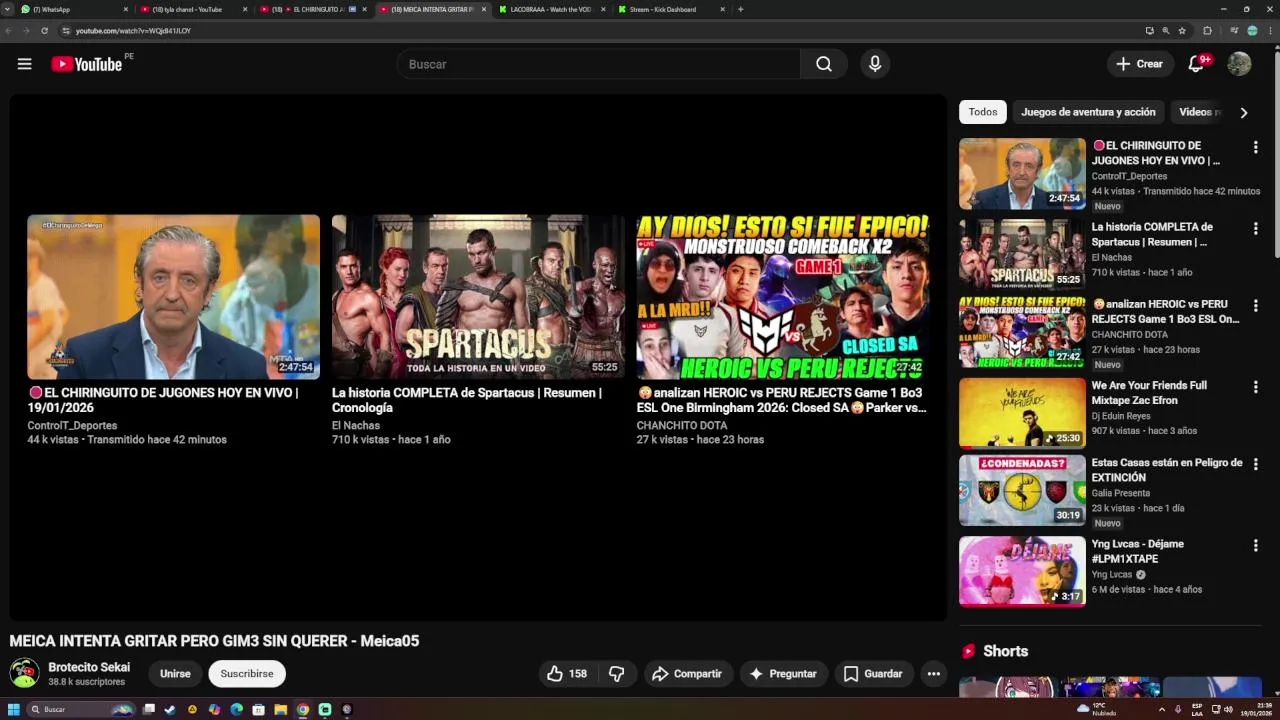Show hidden system tray icons chevron
Viewport: 1280px width, 720px height.
pyautogui.click(x=1161, y=709)
